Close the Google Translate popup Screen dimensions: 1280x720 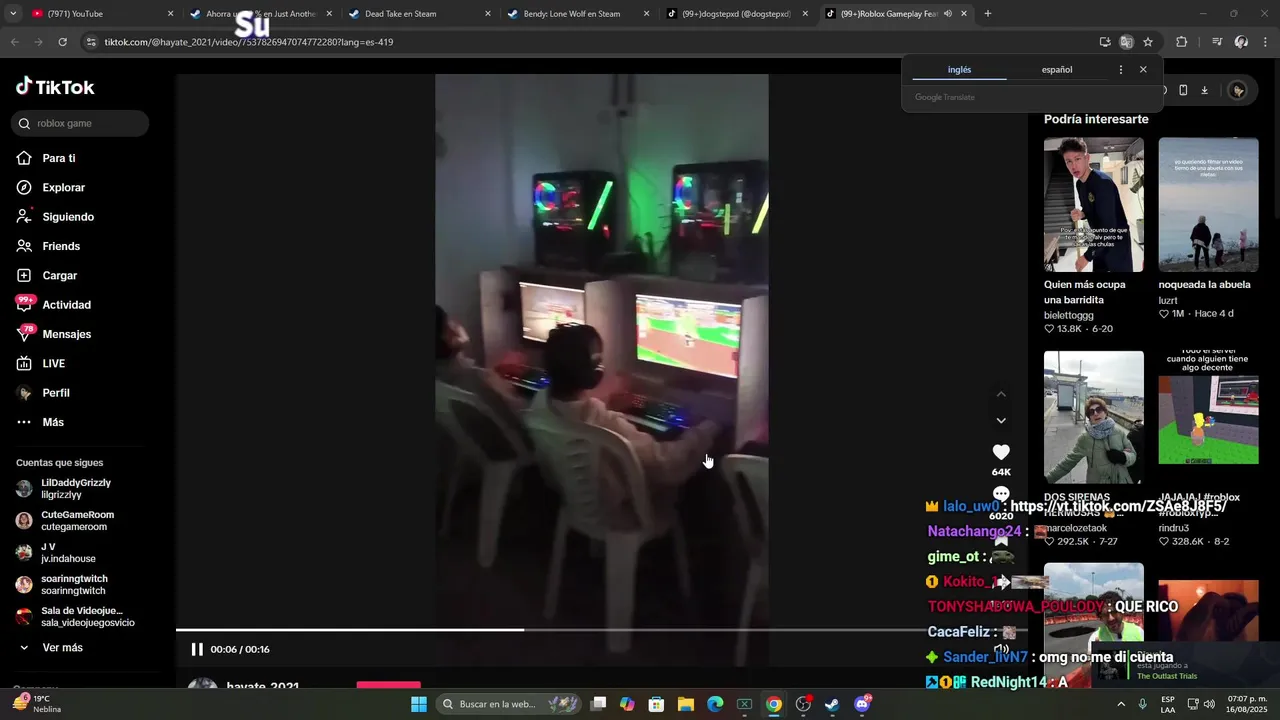(1143, 70)
